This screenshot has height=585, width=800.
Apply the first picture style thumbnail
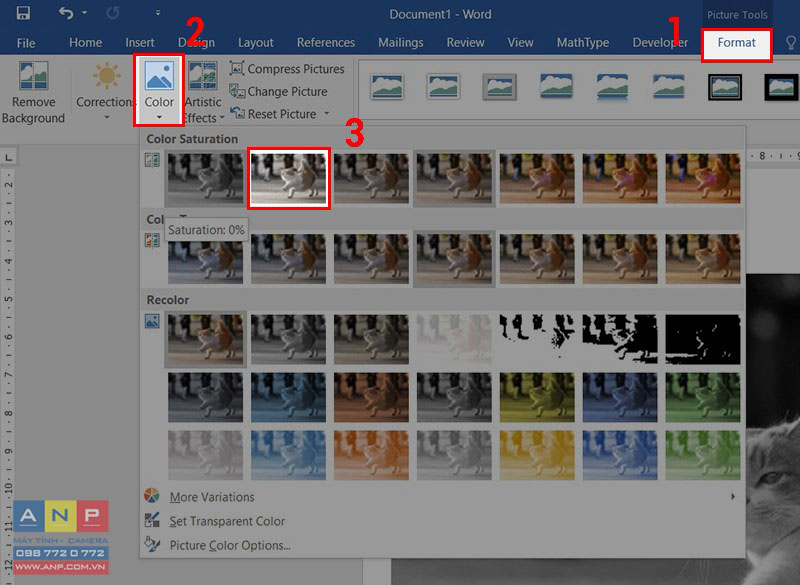[388, 87]
